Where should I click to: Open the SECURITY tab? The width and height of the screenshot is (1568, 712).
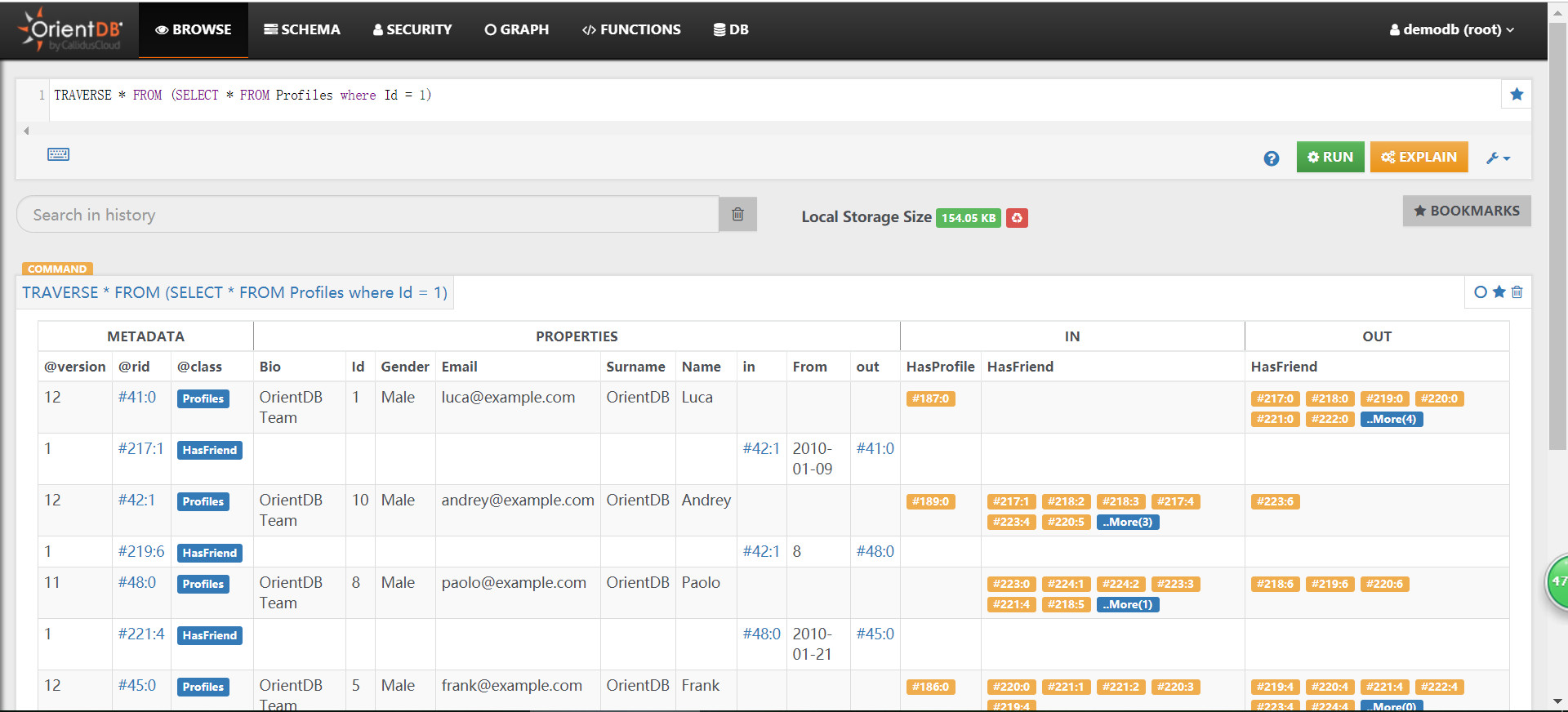[412, 29]
